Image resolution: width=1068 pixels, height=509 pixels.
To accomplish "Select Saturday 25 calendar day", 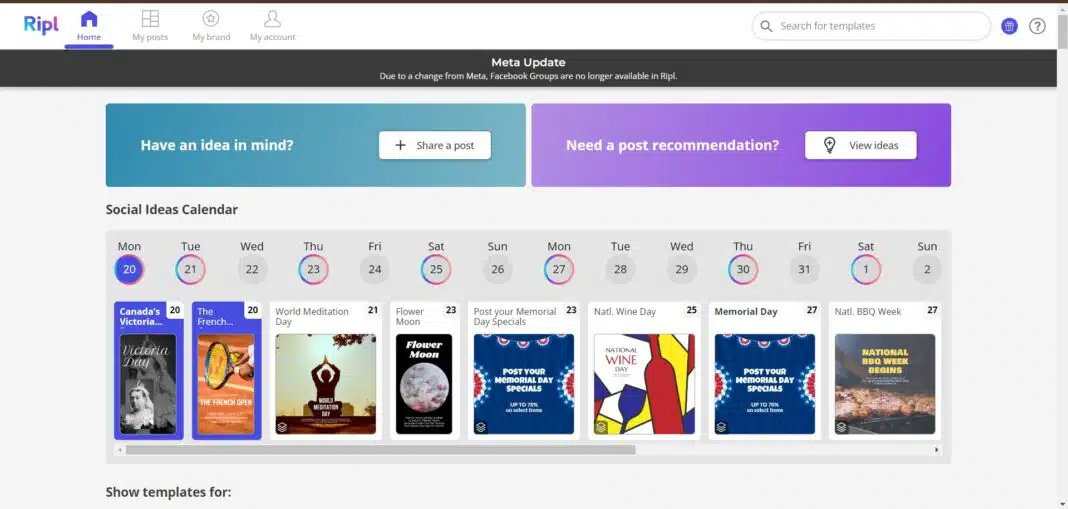I will (x=436, y=269).
